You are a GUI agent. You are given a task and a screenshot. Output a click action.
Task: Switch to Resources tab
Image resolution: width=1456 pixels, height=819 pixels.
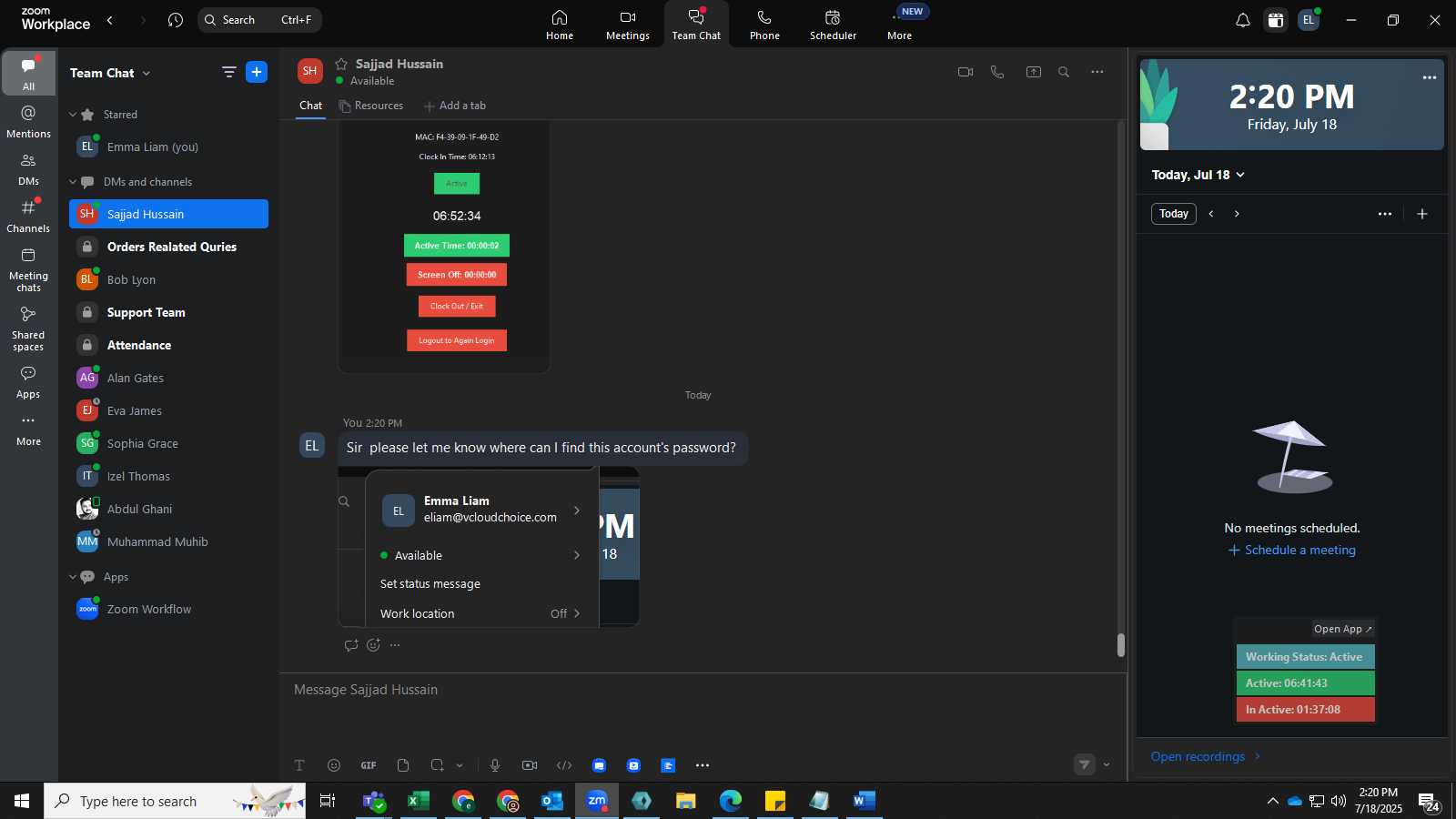pos(370,106)
